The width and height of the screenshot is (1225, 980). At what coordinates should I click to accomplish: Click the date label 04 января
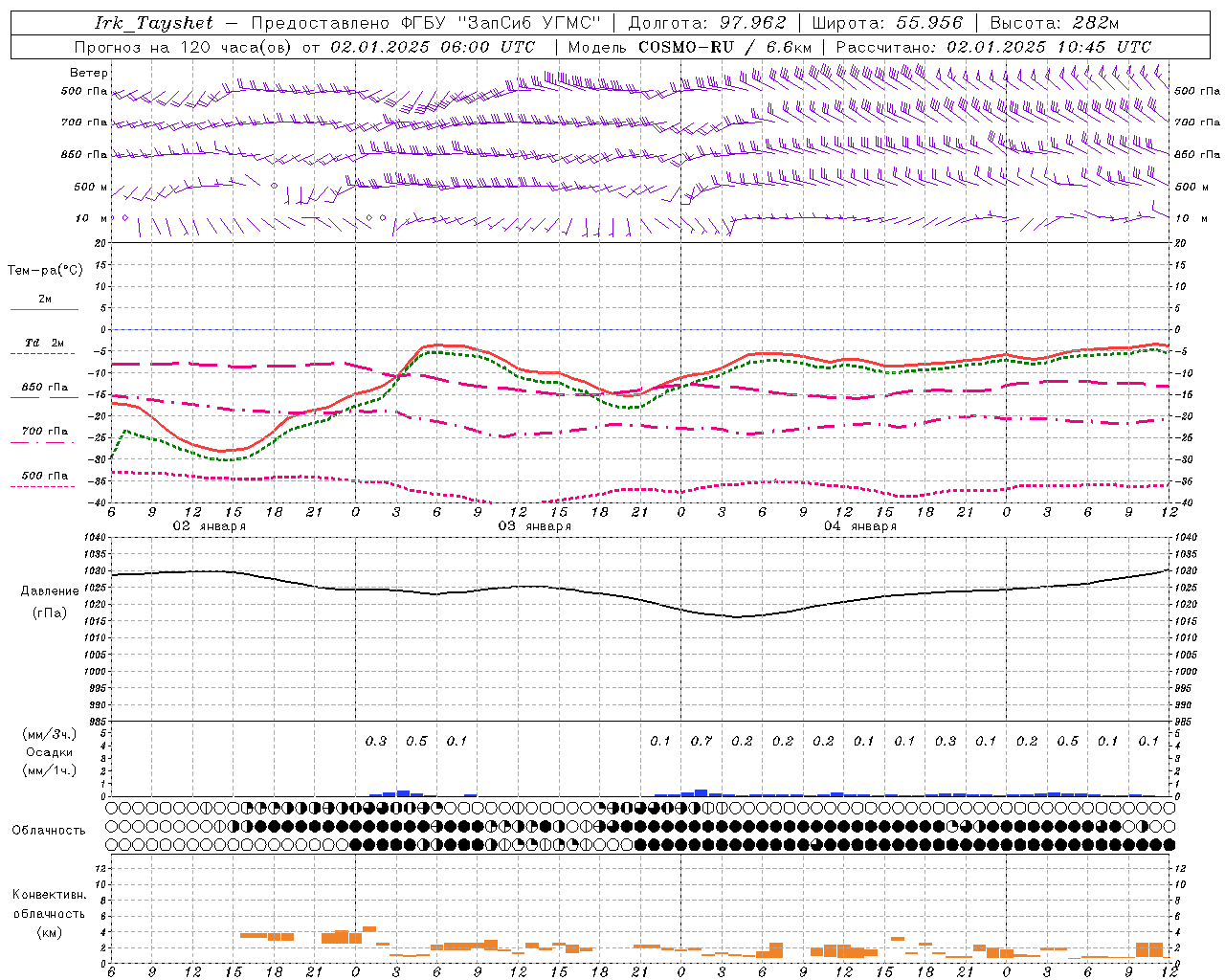tap(860, 526)
